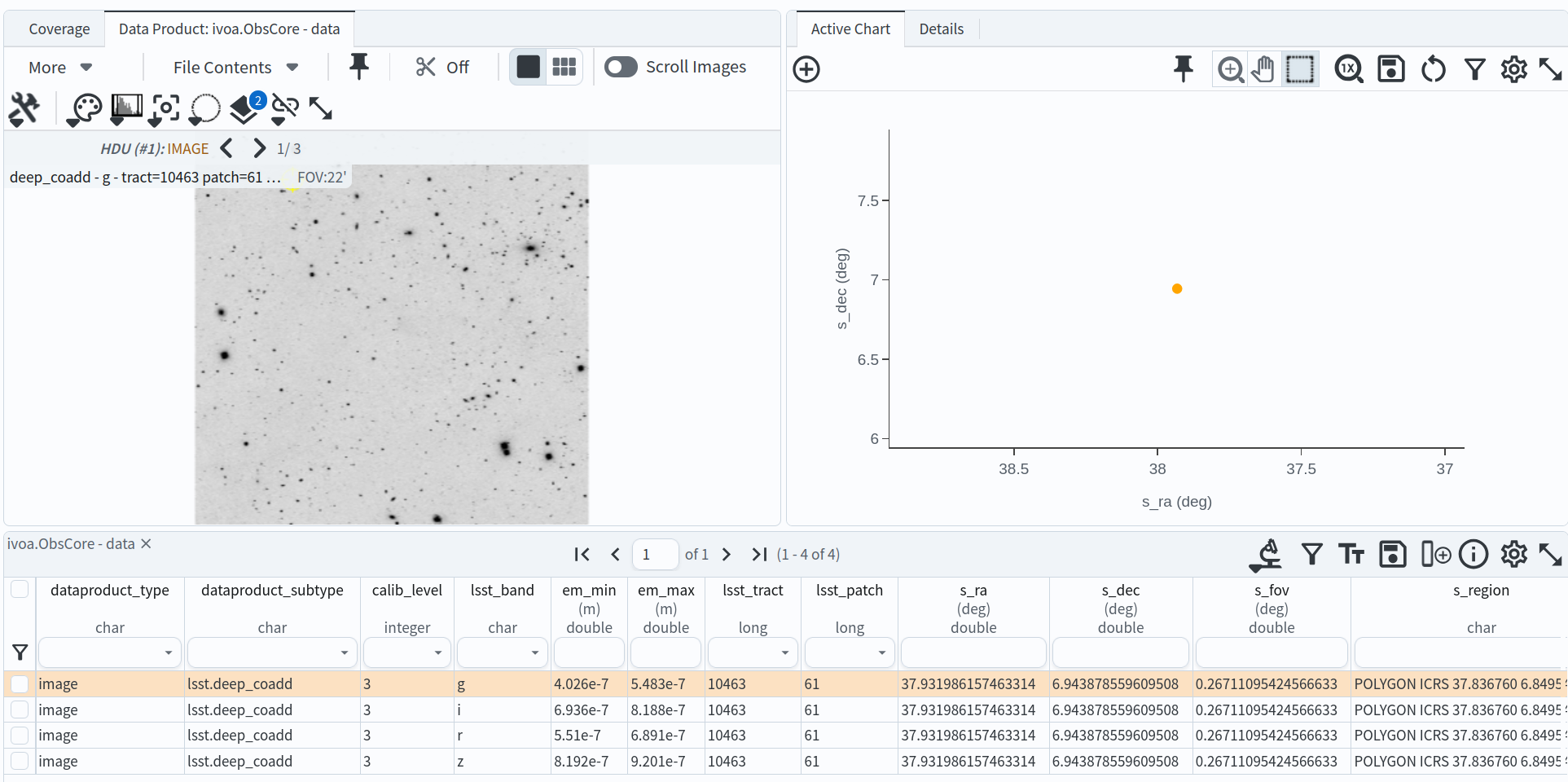Check the select-all rows header checkbox
This screenshot has width=1568, height=782.
coord(20,589)
